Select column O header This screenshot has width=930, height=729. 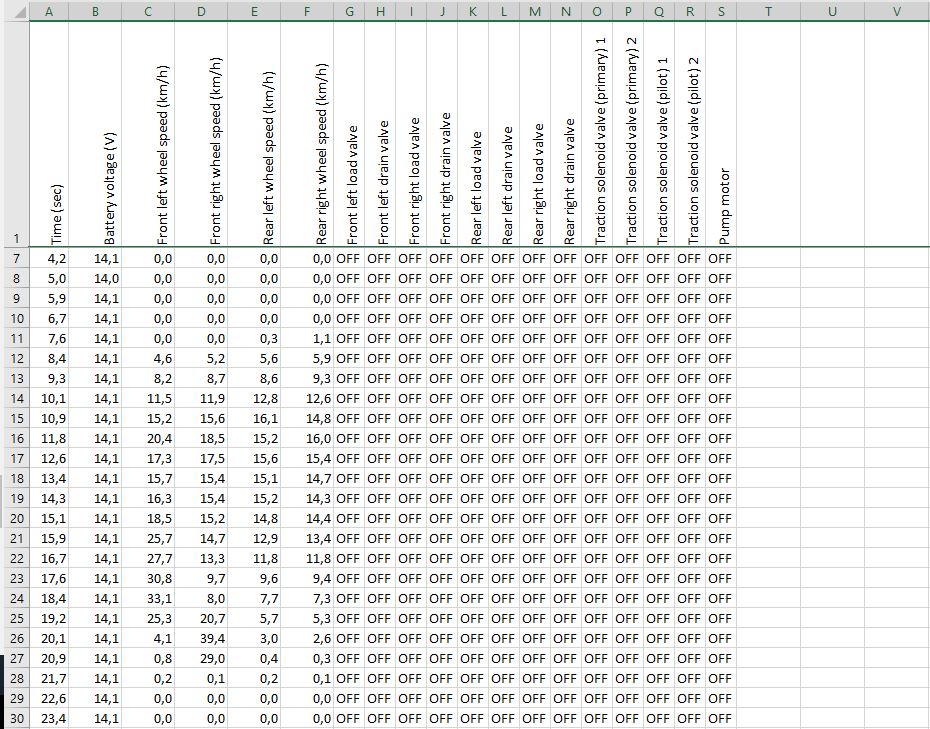[597, 11]
